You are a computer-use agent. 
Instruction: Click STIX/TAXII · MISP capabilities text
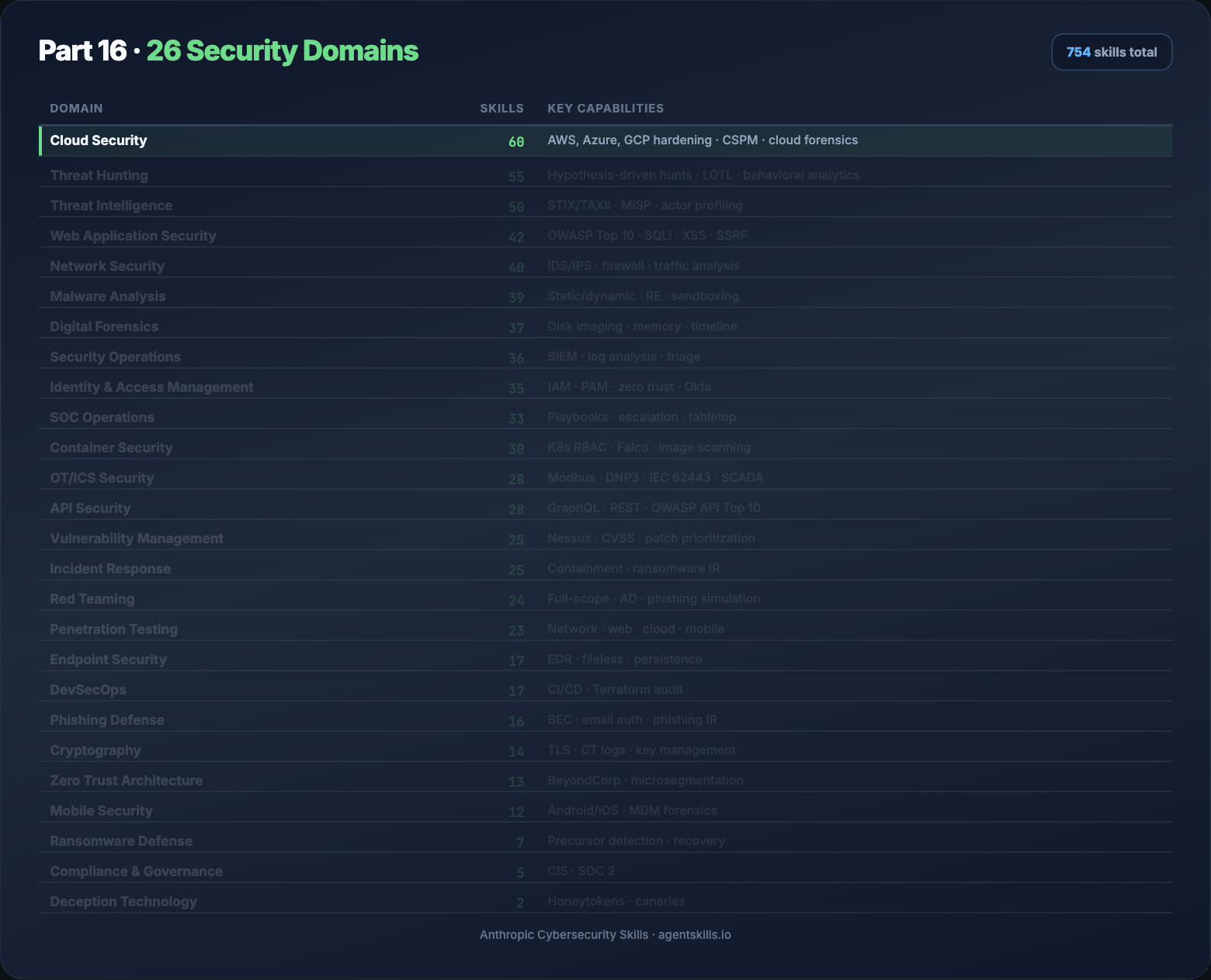[x=645, y=206]
